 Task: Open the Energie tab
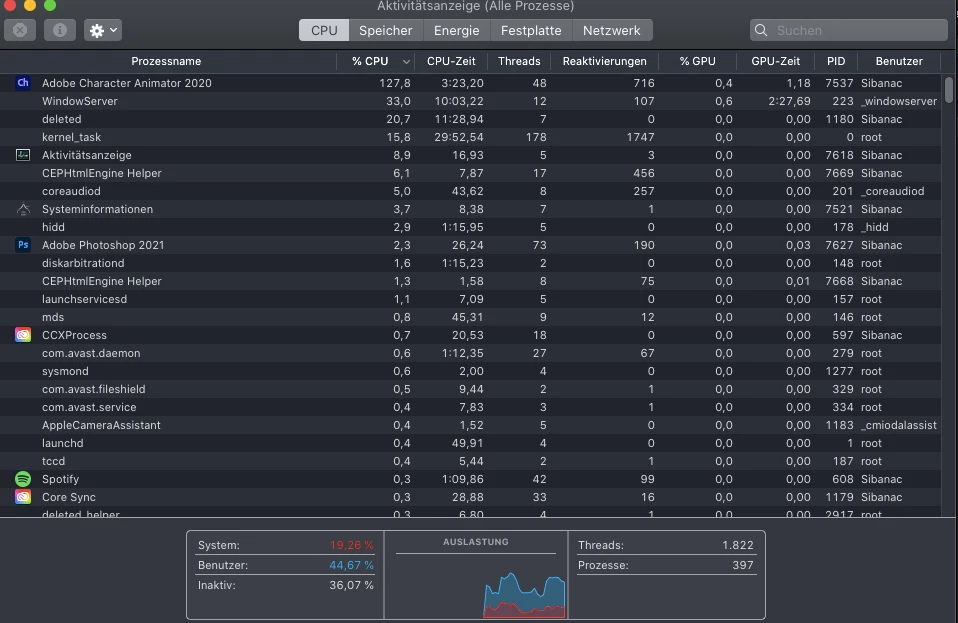(x=456, y=30)
